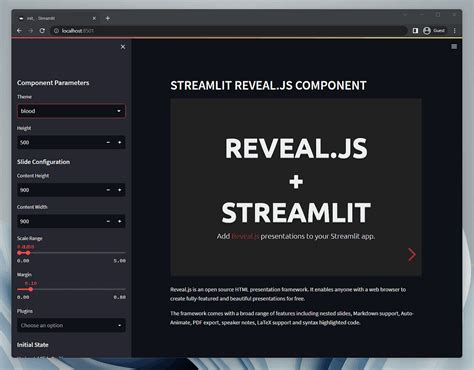
Task: Open the Streamlit hamburger menu
Action: tap(454, 47)
